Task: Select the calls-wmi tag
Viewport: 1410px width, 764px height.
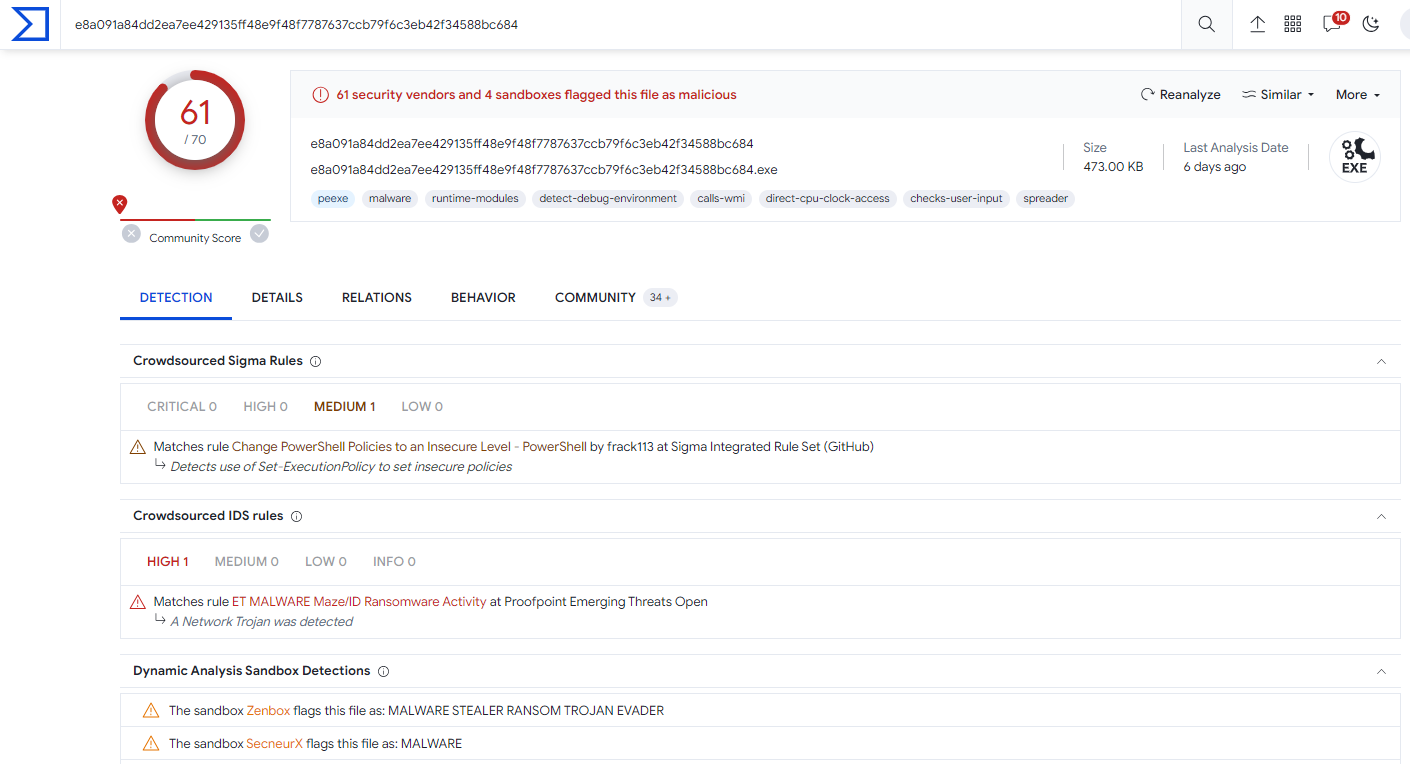Action: [721, 199]
